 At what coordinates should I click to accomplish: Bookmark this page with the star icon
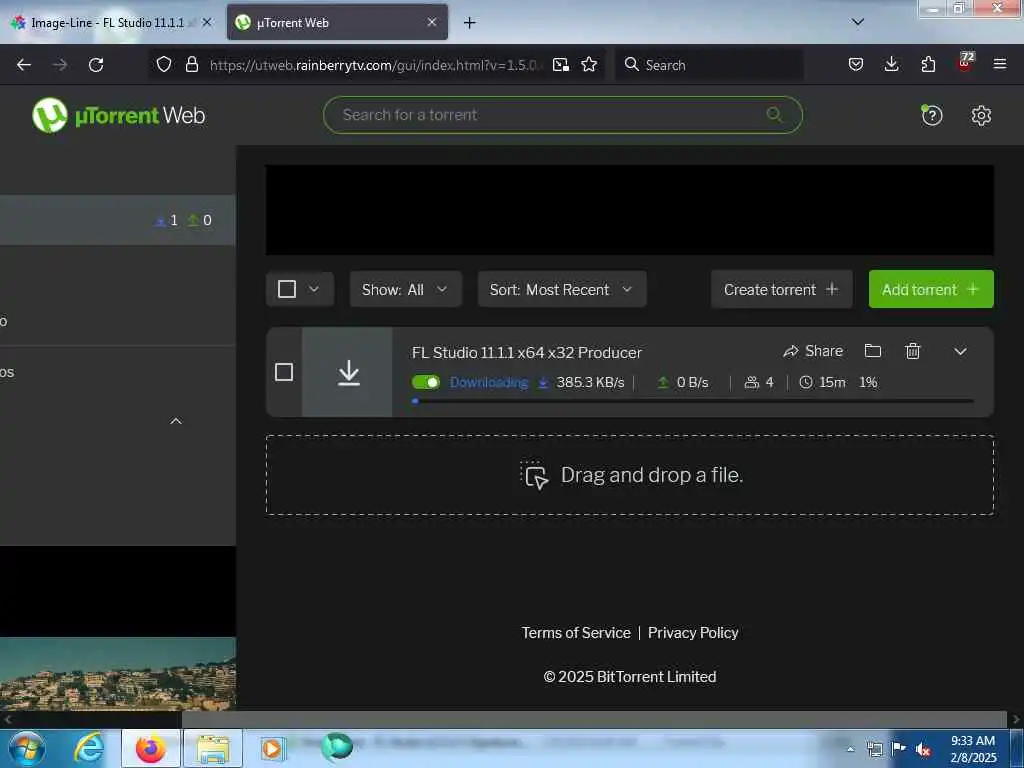(x=589, y=64)
